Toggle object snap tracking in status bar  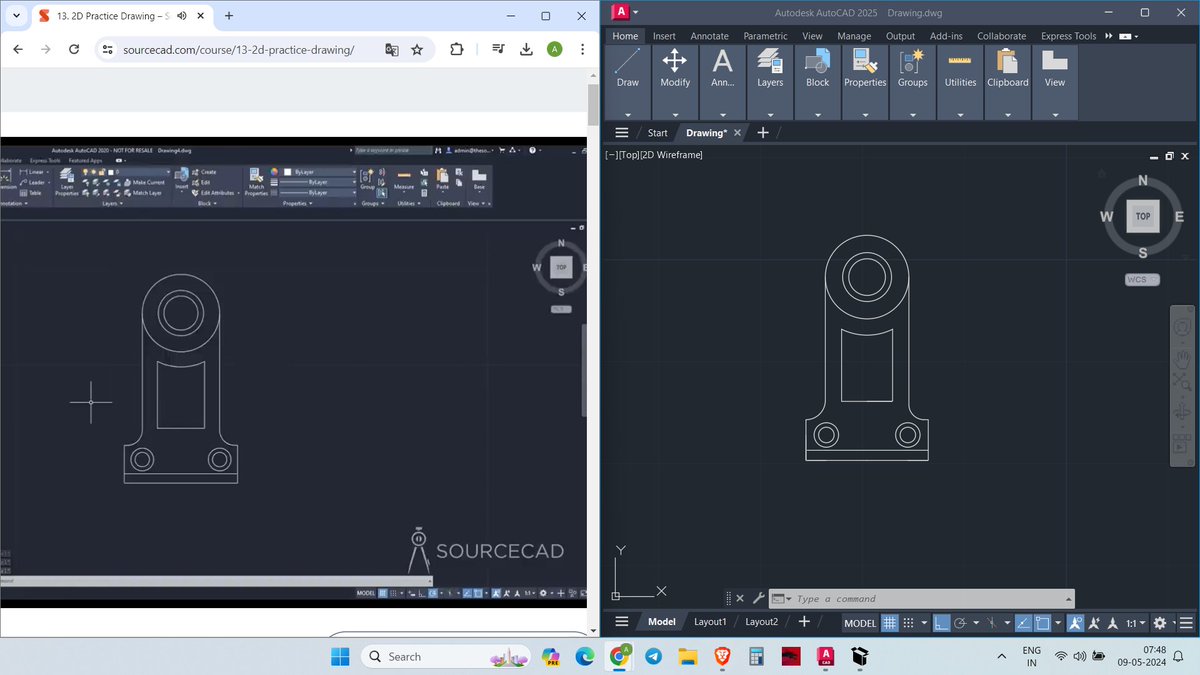1024,623
